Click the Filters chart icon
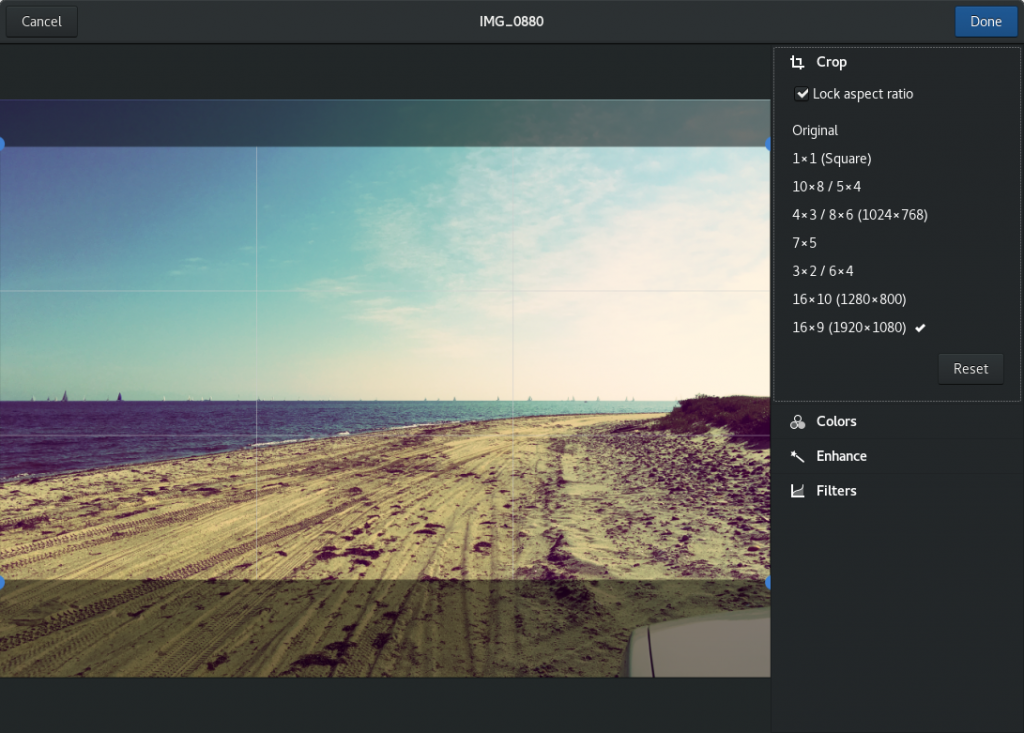The width and height of the screenshot is (1024, 733). click(797, 491)
